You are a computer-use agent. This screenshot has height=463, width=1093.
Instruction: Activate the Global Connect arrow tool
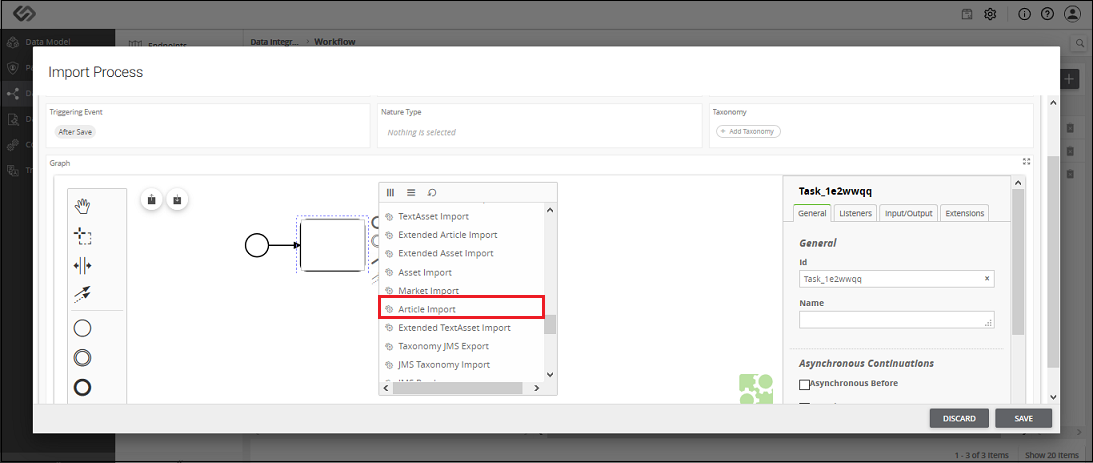[x=83, y=294]
